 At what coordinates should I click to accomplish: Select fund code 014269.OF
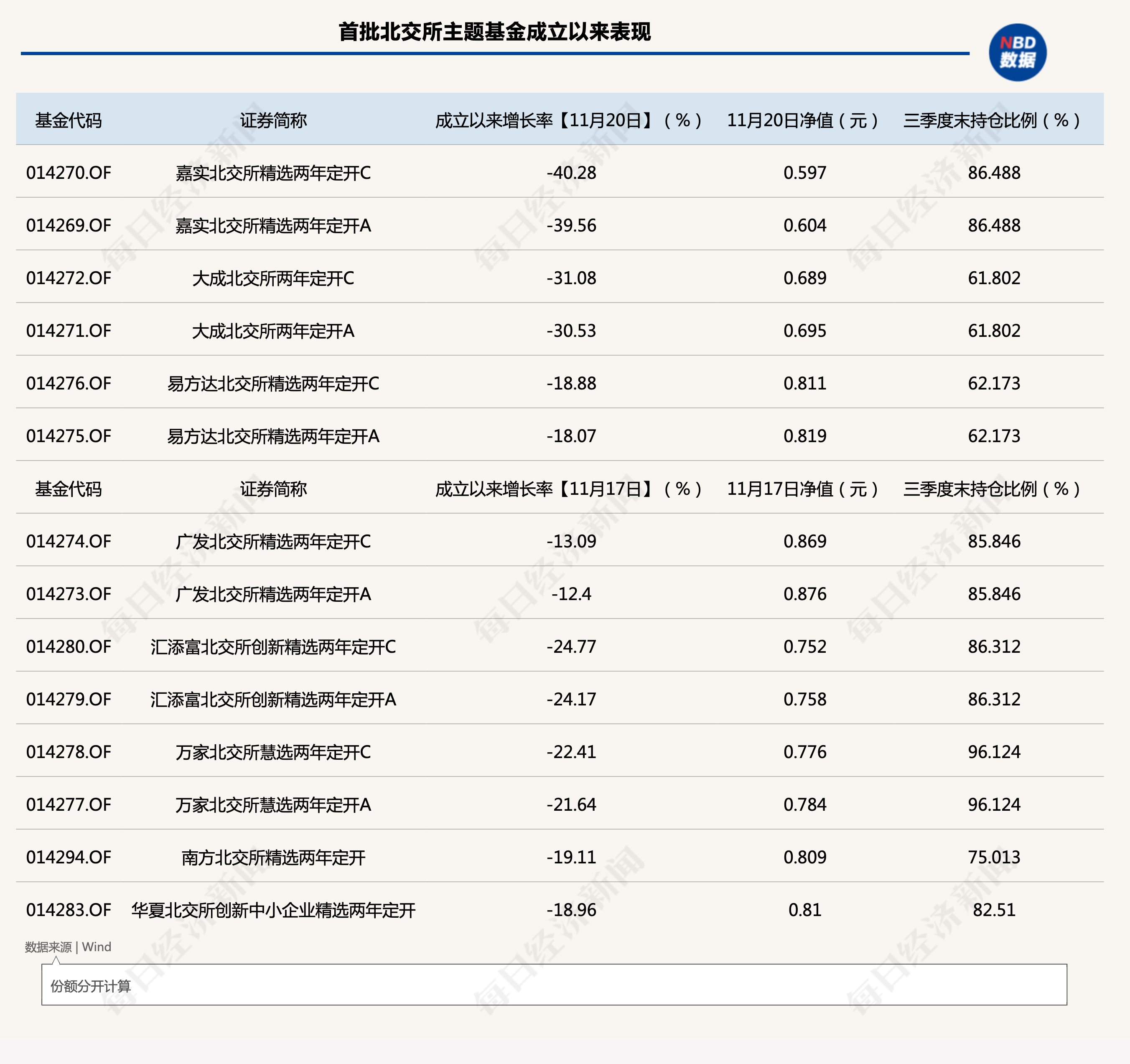point(69,226)
